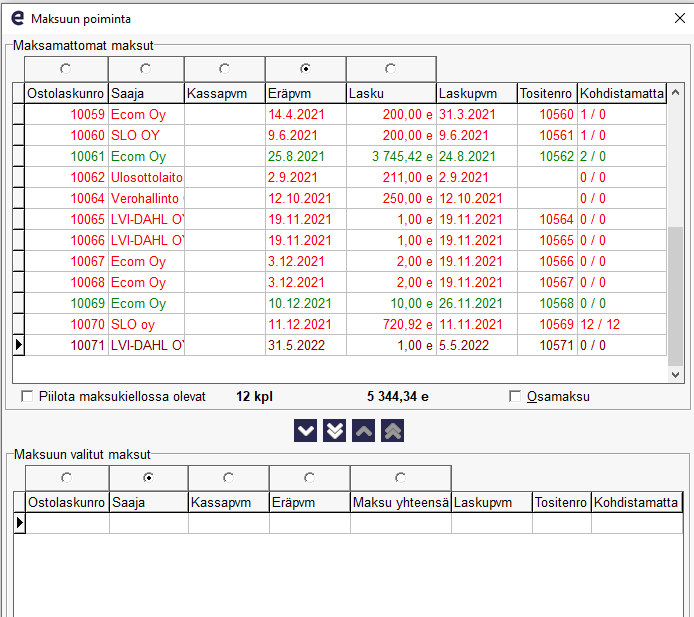Click total sum 5 344,34 e
The width and height of the screenshot is (694, 617).
(397, 396)
